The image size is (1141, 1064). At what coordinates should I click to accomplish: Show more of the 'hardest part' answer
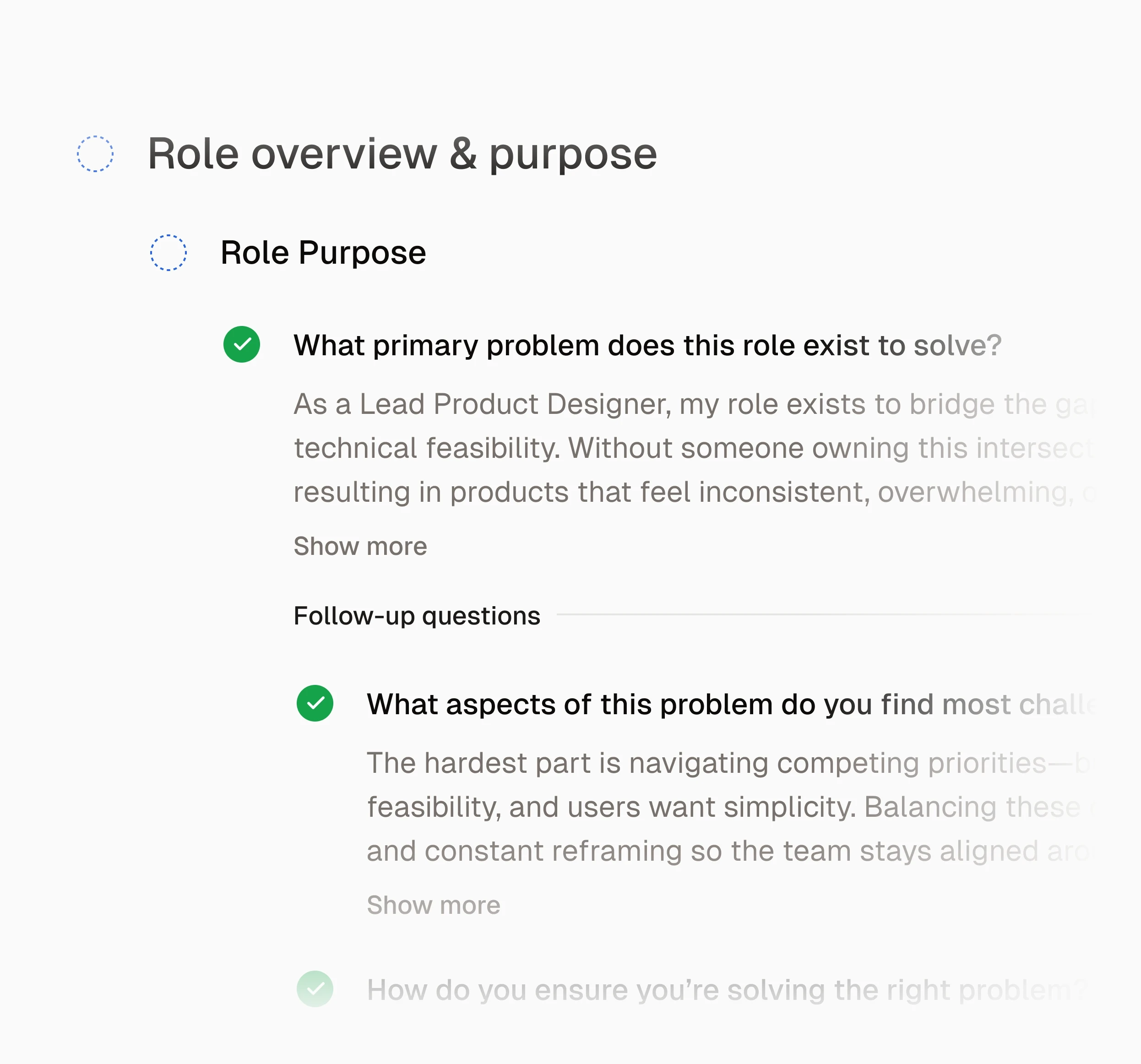tap(433, 905)
